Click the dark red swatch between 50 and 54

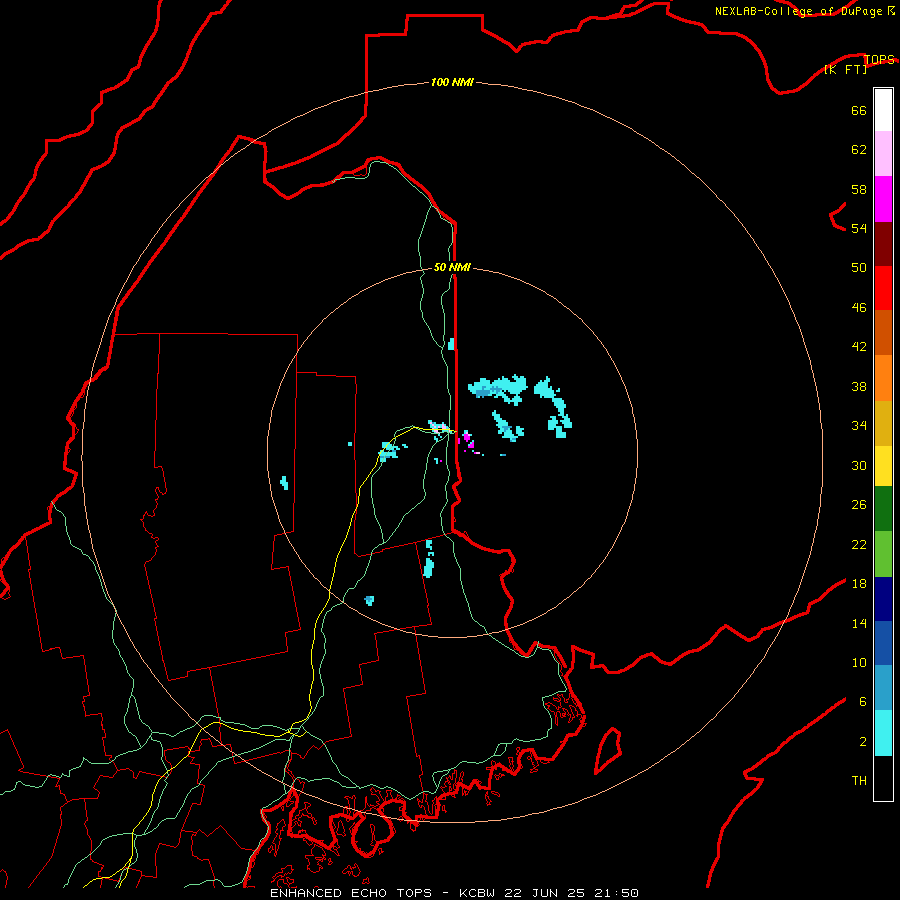click(x=883, y=244)
